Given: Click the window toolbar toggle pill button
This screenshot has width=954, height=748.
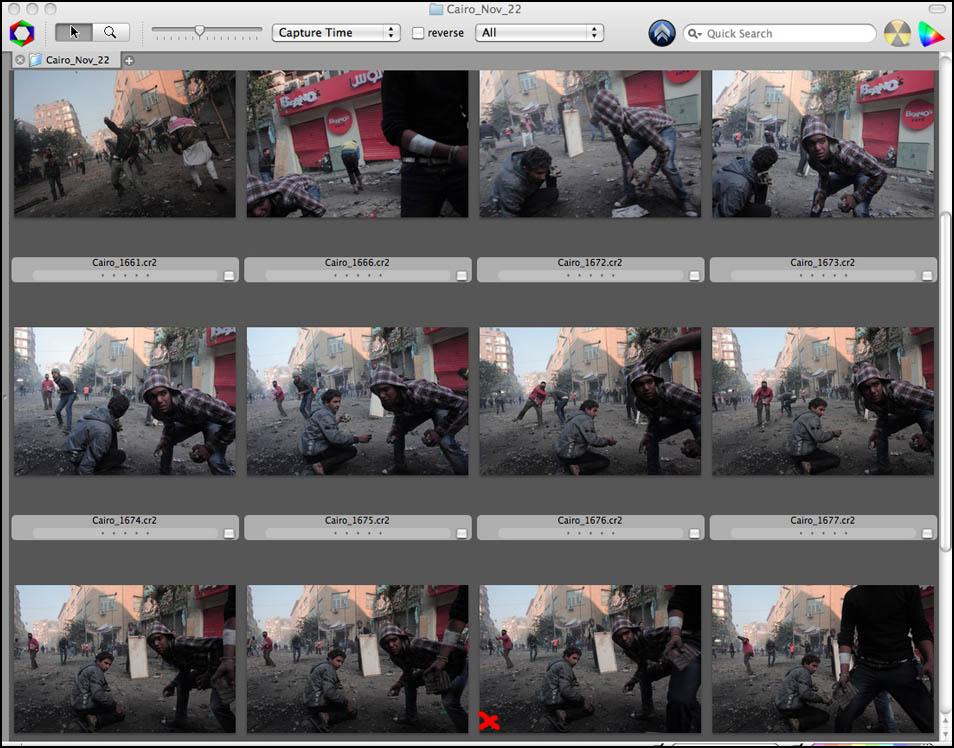Looking at the screenshot, I should [937, 9].
